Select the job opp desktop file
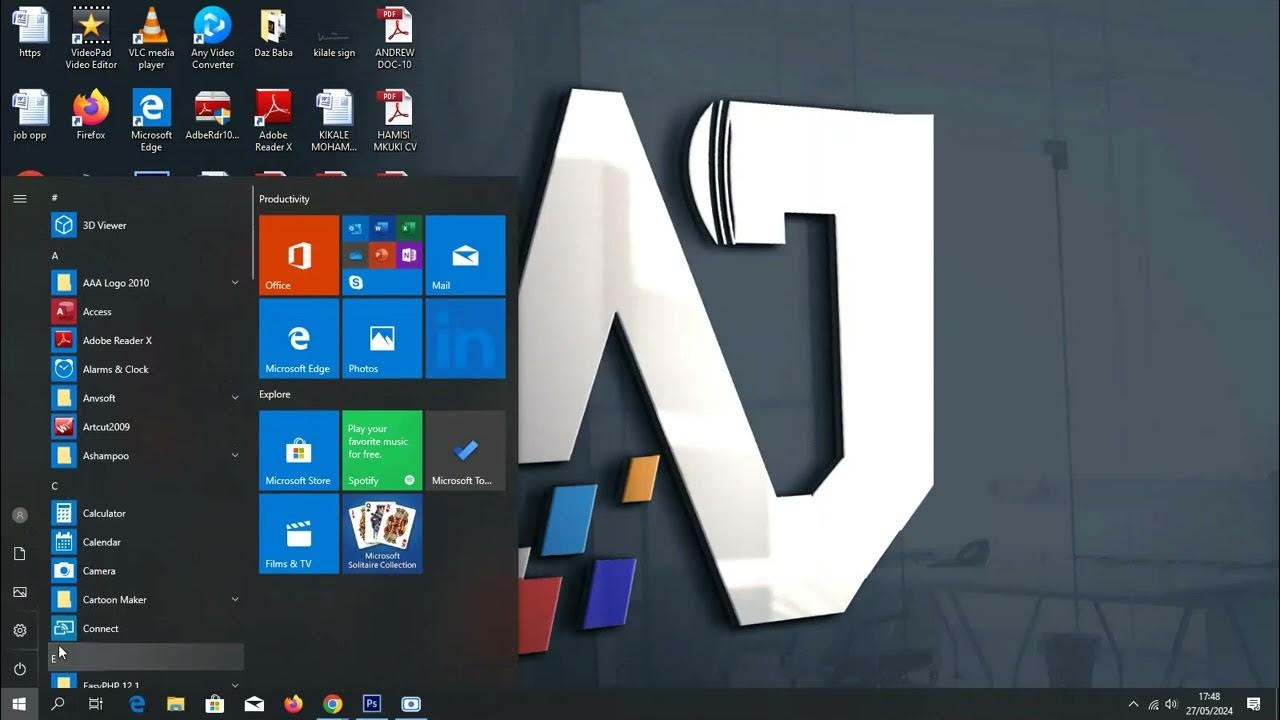 30,115
